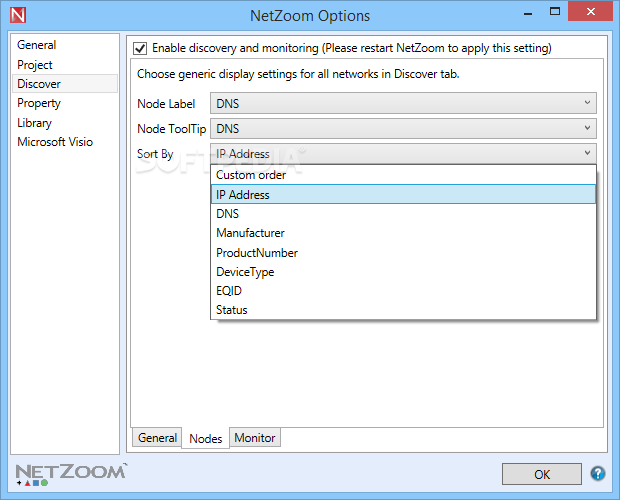Choose IP Address in the dropdown list

(403, 194)
